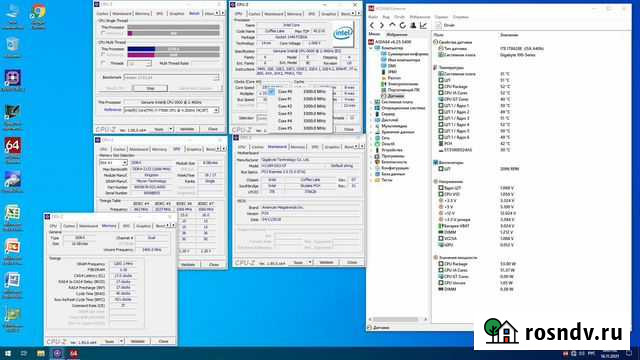This screenshot has height=360, width=640.
Task: Click Close in the CPU-Z SPD window
Action: pyautogui.click(x=213, y=264)
